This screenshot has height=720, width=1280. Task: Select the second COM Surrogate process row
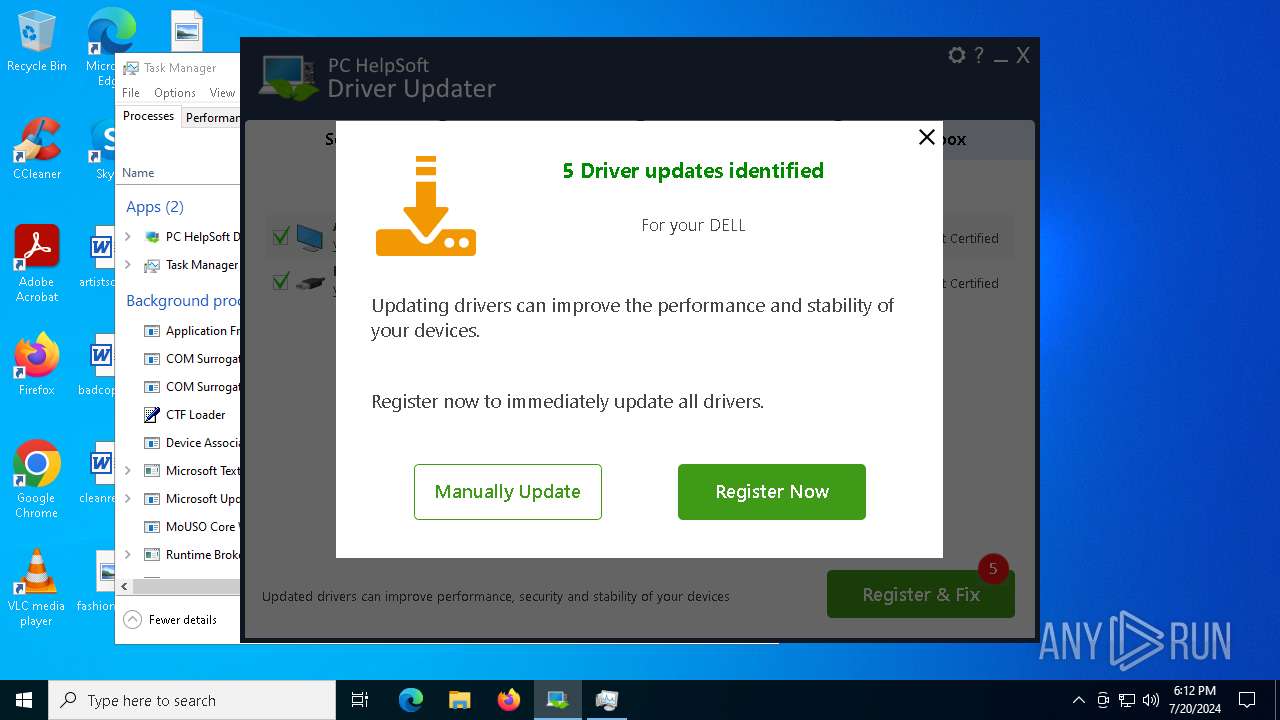179,387
